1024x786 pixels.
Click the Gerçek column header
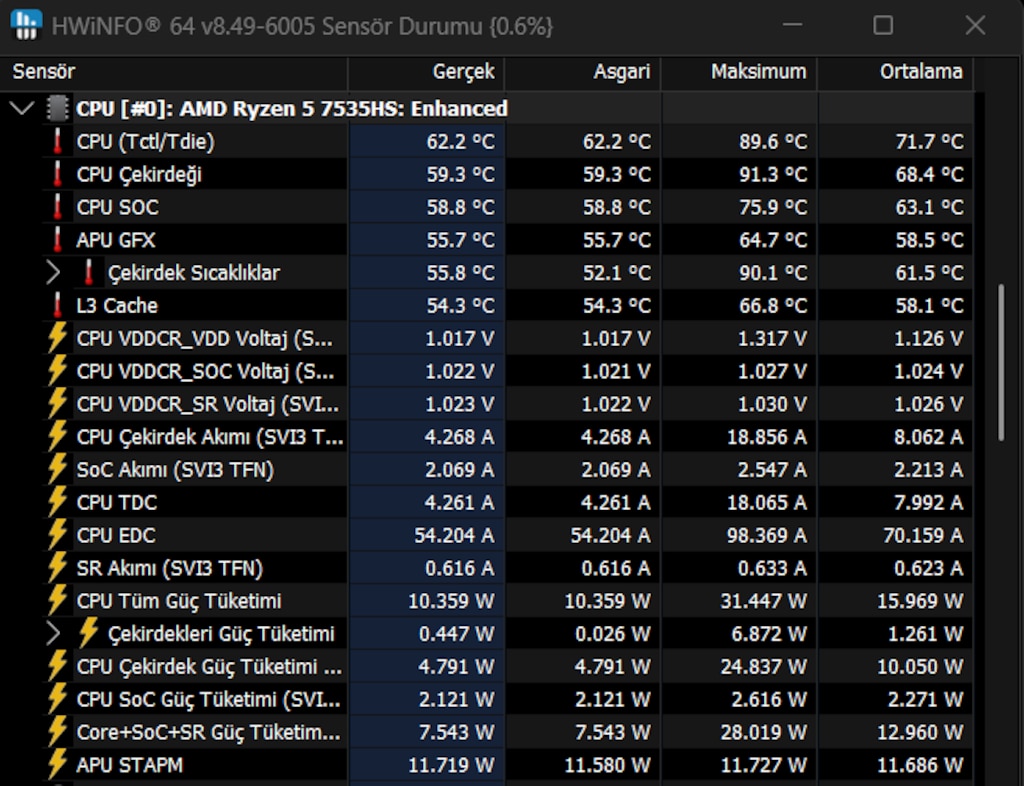(x=426, y=72)
